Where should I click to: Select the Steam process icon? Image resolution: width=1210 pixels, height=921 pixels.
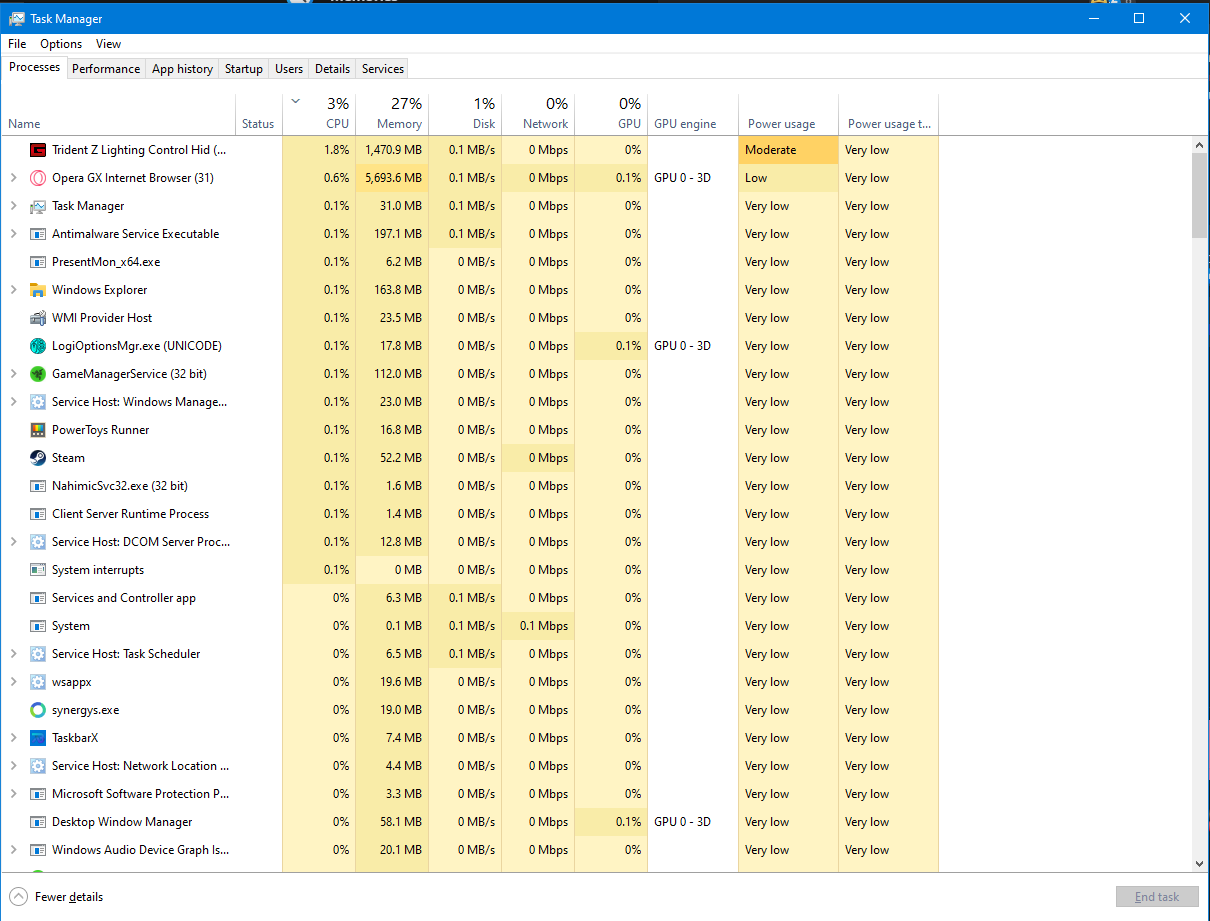pyautogui.click(x=38, y=458)
